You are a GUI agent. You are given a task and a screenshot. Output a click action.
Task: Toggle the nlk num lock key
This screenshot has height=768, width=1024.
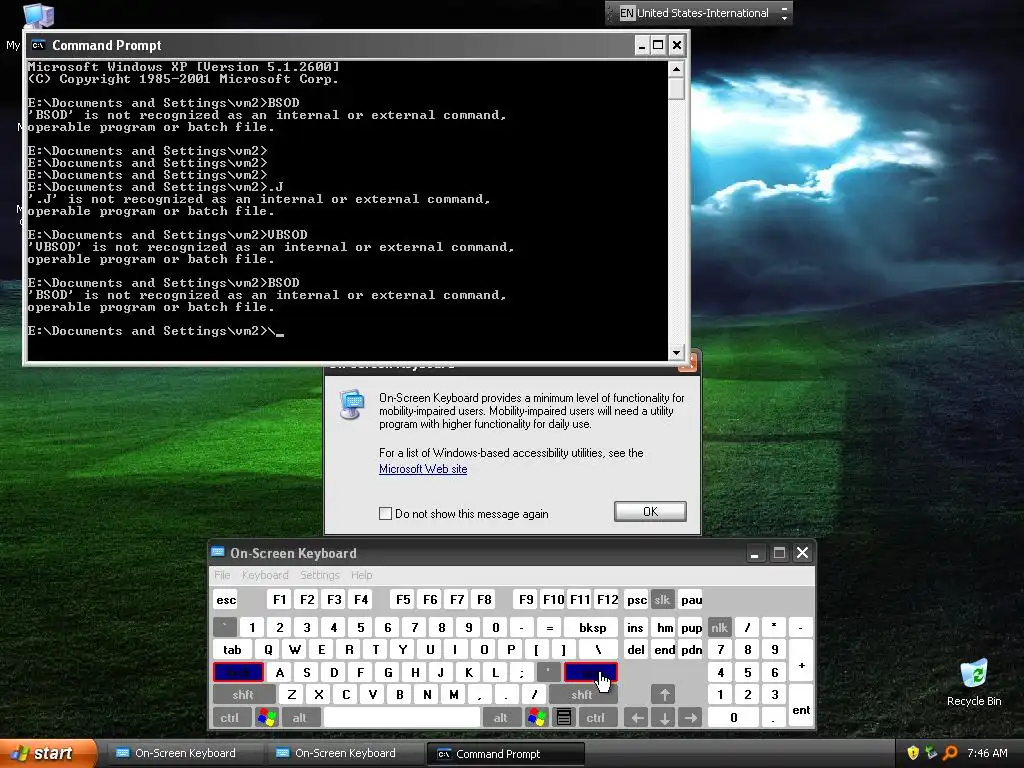coord(719,628)
